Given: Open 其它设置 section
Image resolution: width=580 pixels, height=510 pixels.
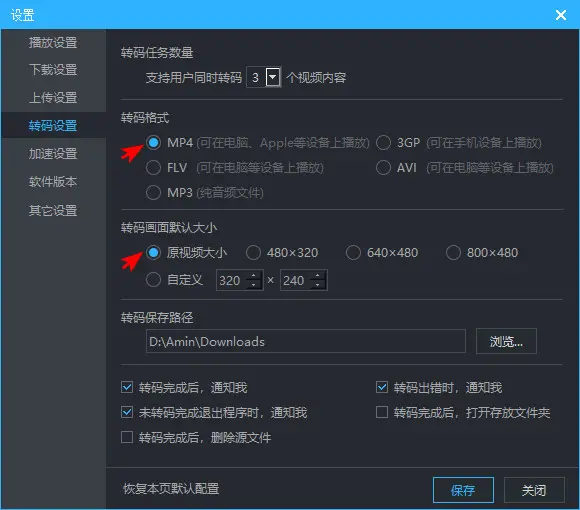Looking at the screenshot, I should click(53, 210).
